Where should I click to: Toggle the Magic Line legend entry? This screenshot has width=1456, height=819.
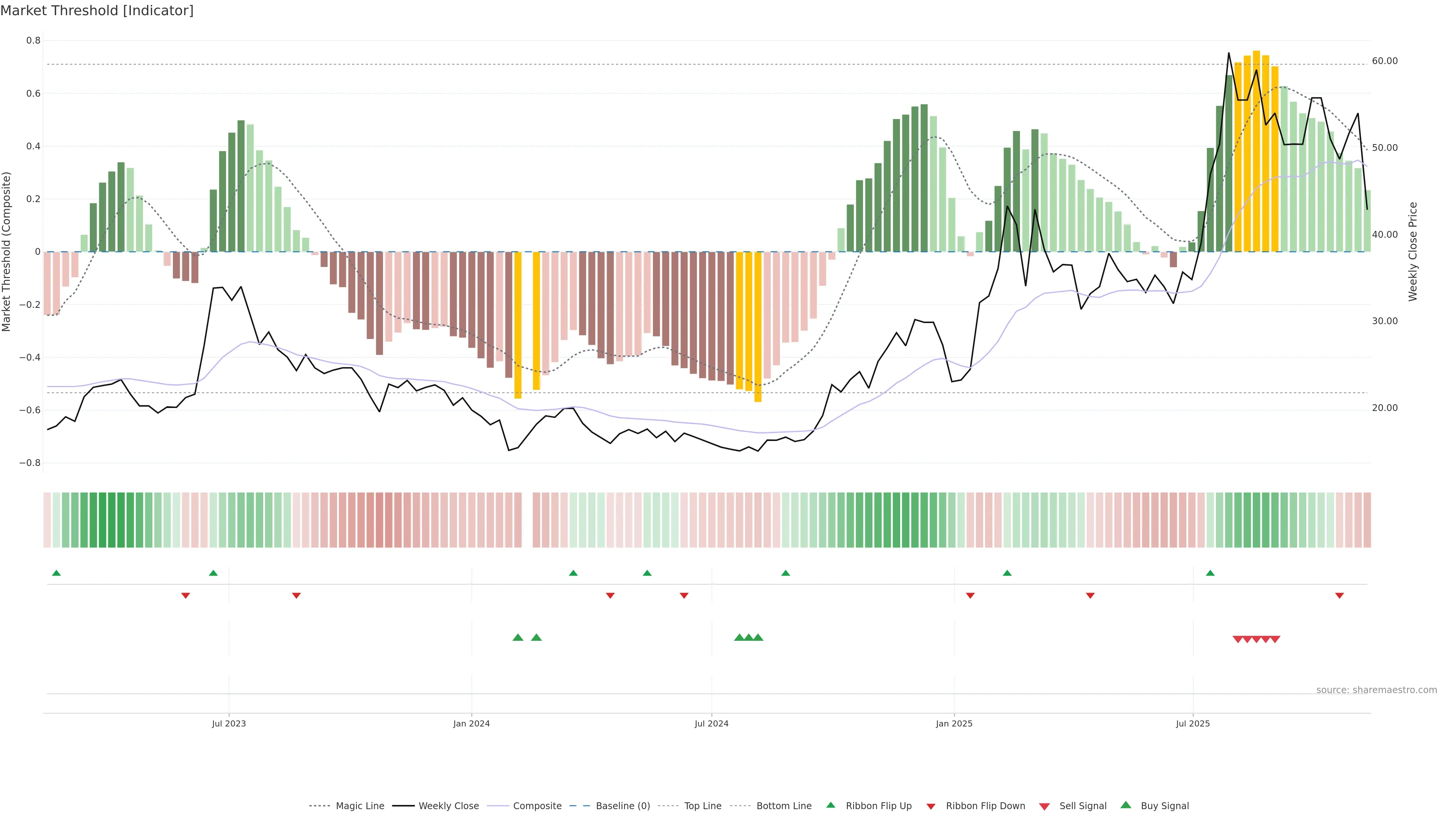359,806
